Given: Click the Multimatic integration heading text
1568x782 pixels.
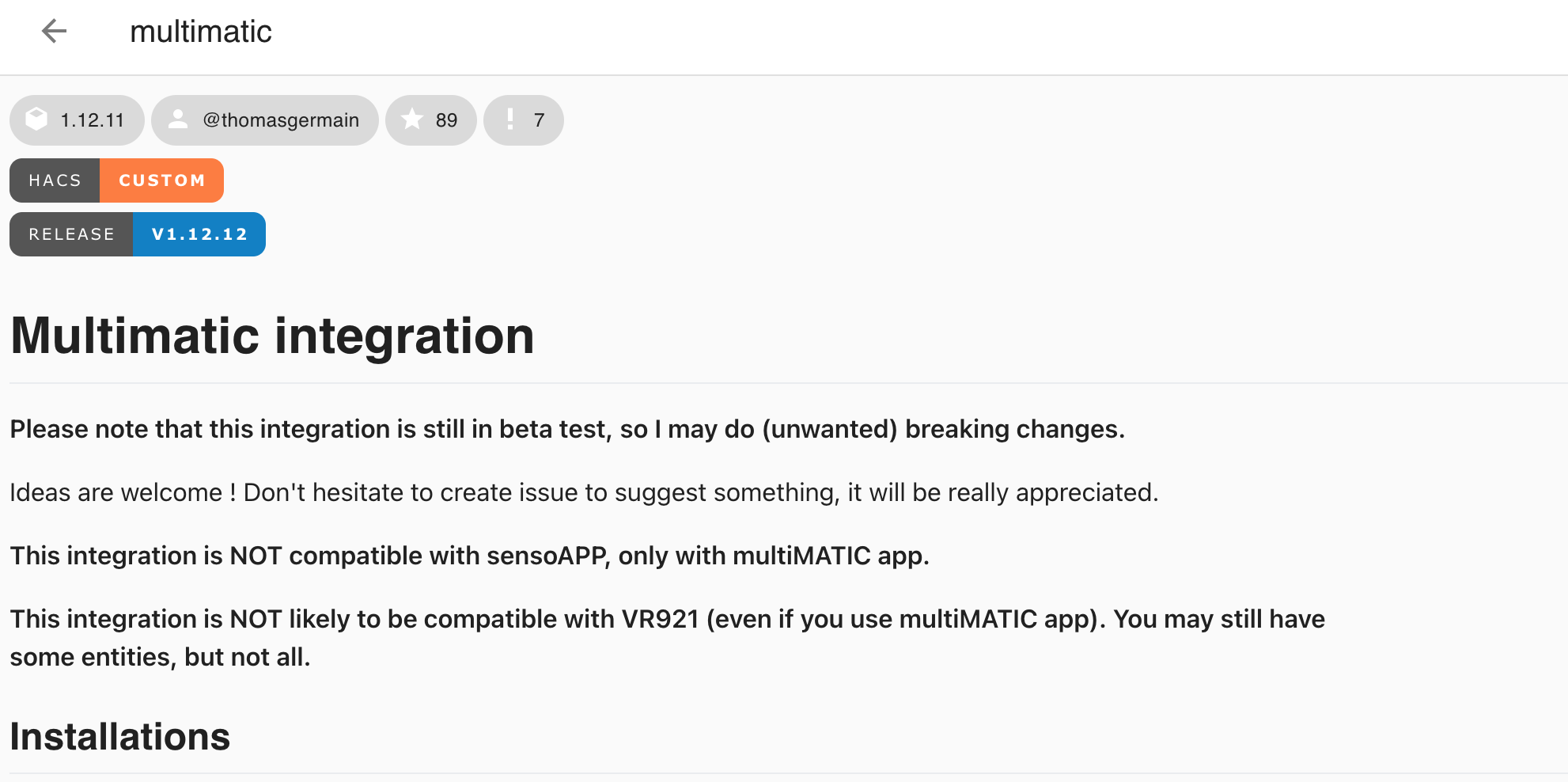Looking at the screenshot, I should (x=271, y=336).
